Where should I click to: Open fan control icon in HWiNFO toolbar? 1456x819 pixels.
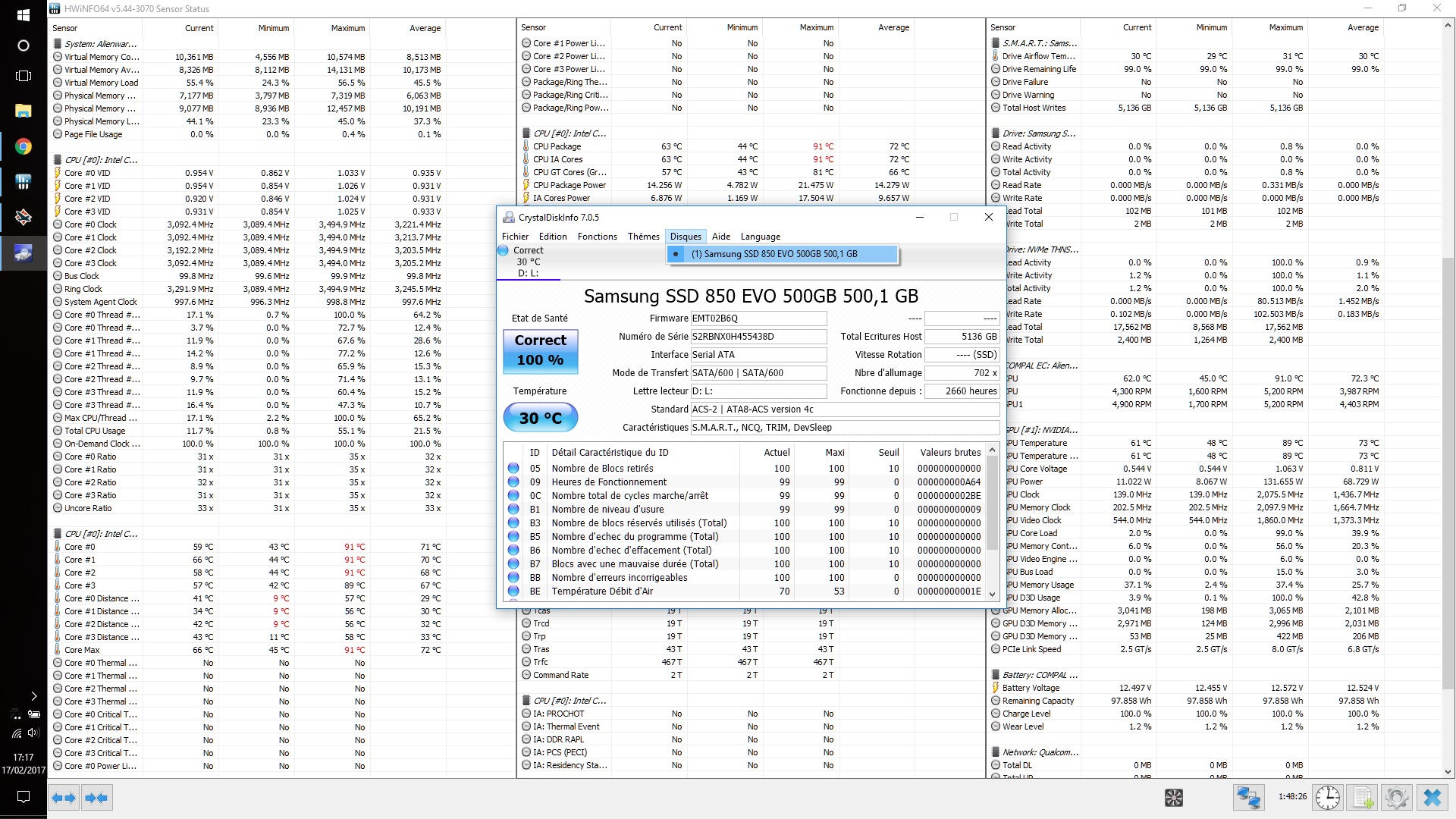pos(1173,798)
